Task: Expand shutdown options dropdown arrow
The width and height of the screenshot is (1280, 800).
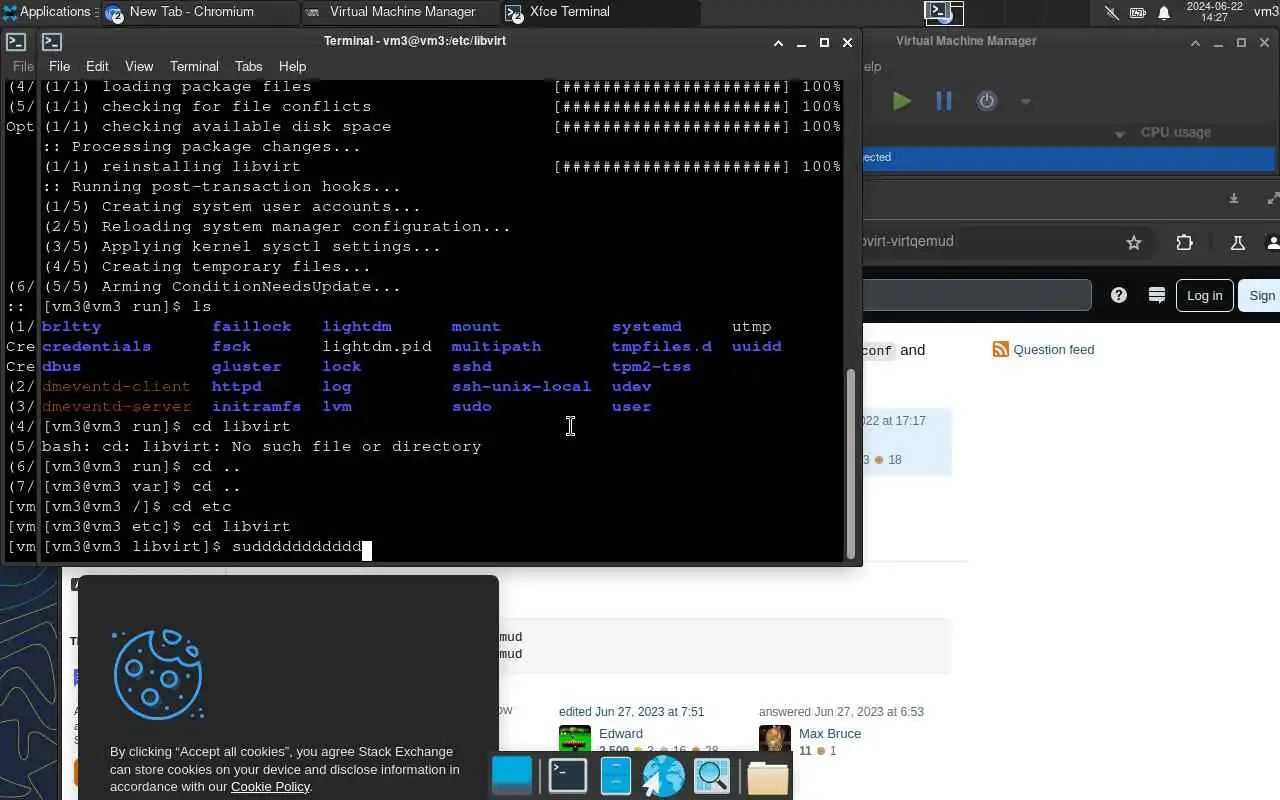Action: (x=1025, y=101)
